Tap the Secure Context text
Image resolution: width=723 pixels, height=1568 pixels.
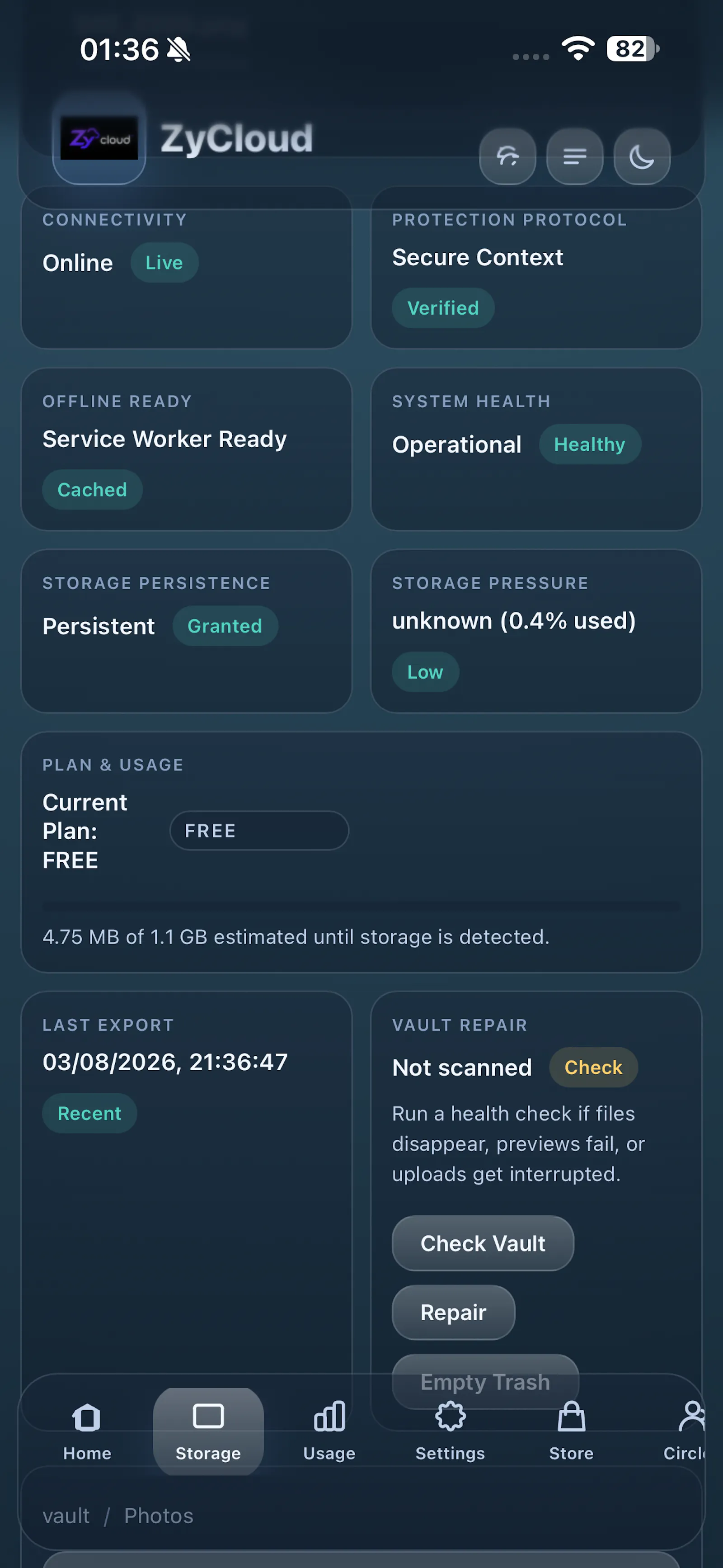click(478, 257)
